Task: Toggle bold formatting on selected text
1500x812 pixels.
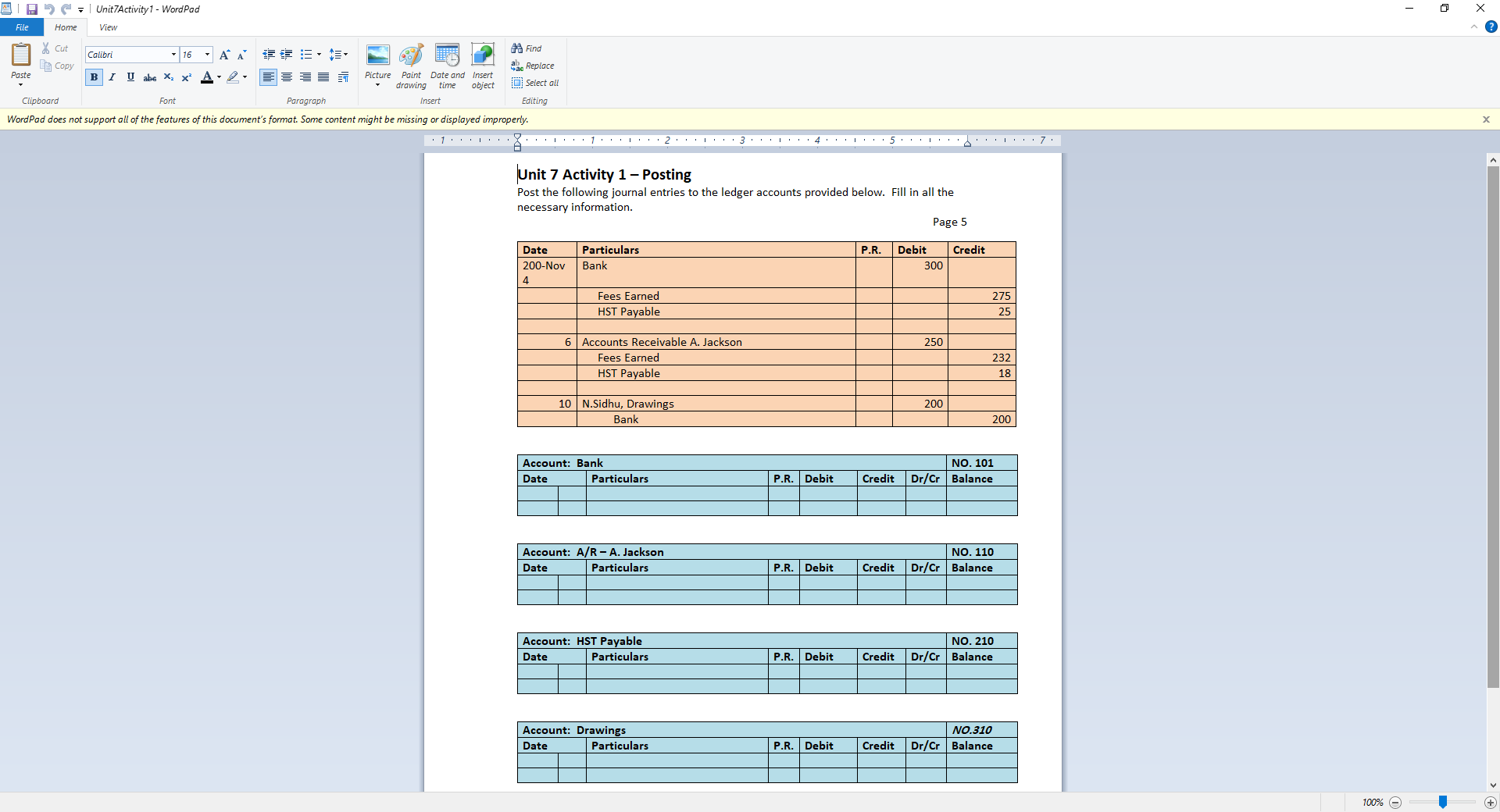Action: pos(93,77)
